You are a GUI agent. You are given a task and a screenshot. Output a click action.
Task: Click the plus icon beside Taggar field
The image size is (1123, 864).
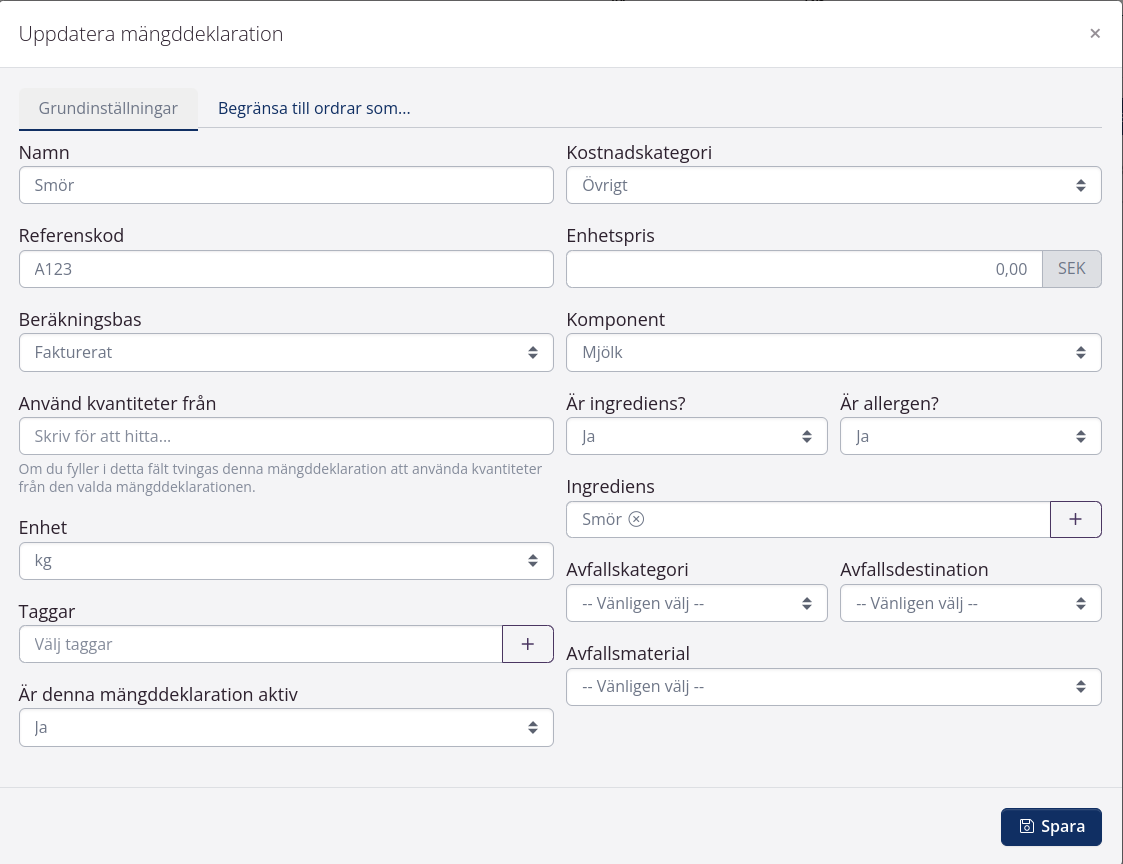[527, 644]
